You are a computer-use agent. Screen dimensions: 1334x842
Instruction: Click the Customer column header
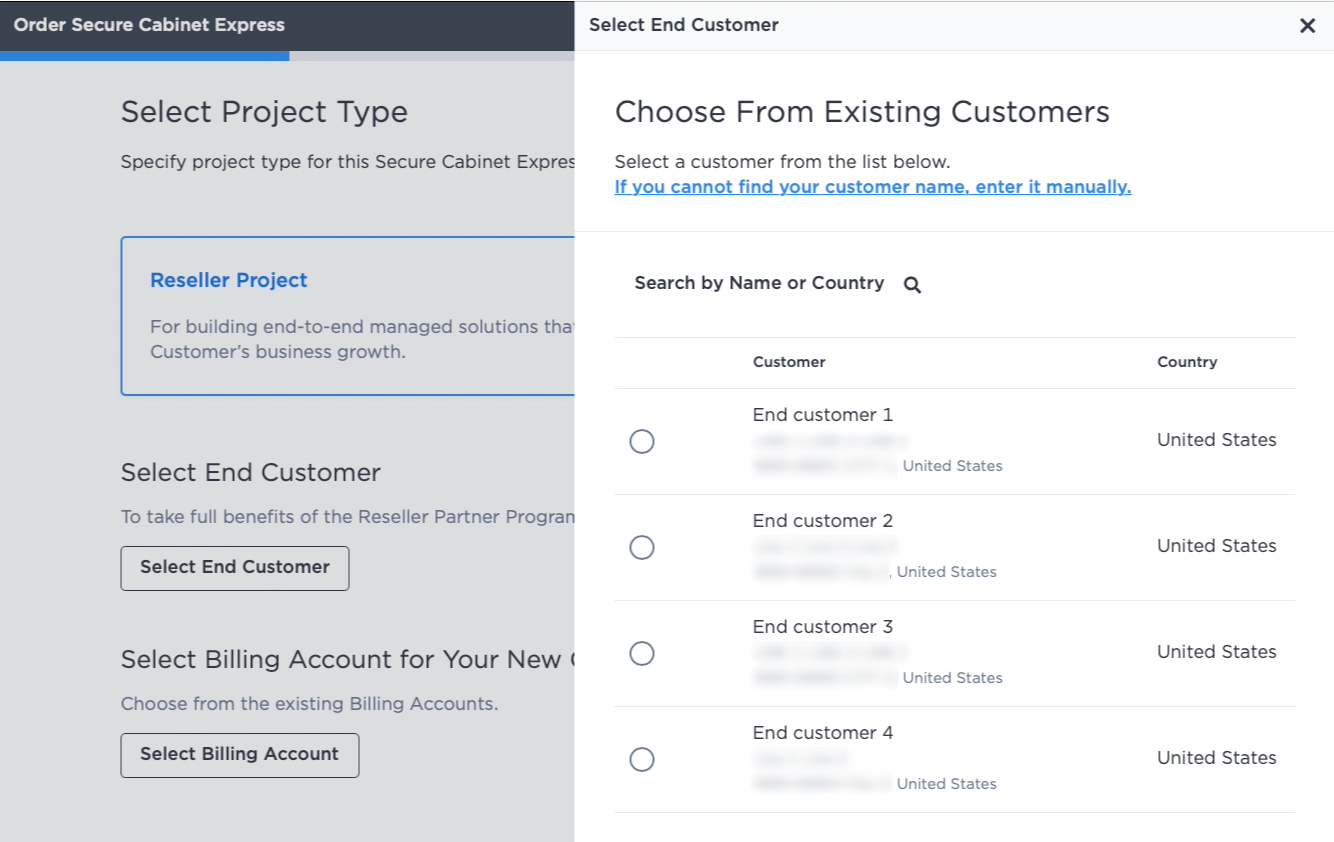[789, 362]
